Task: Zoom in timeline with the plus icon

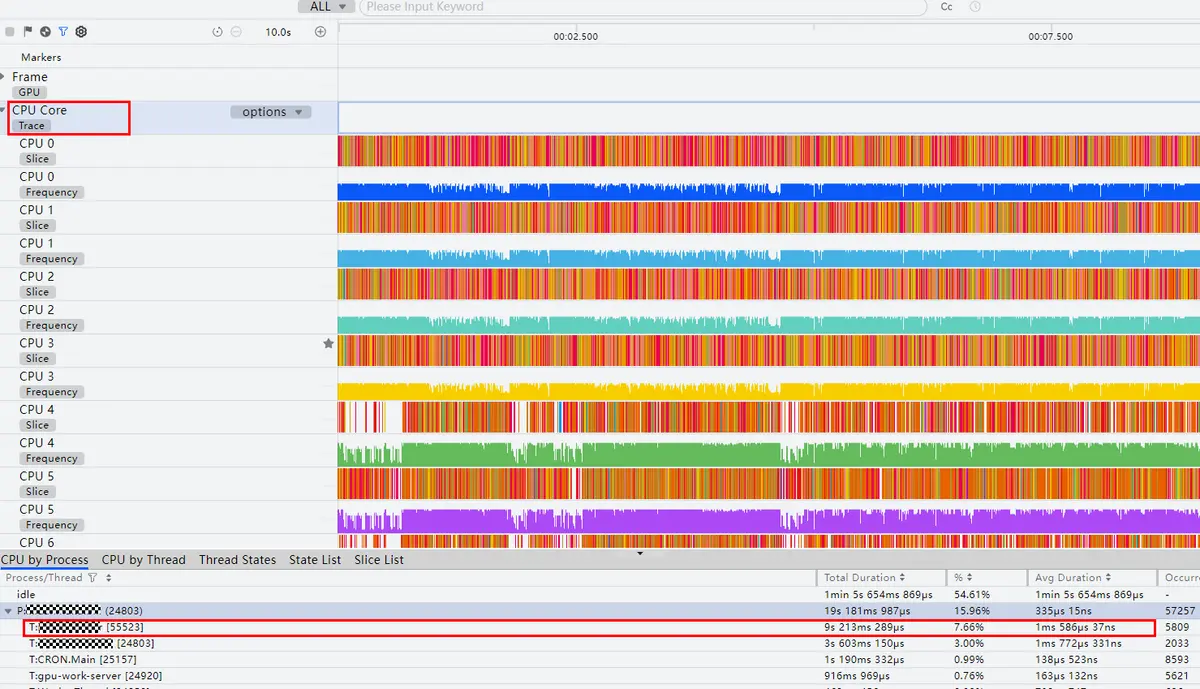Action: (x=321, y=32)
